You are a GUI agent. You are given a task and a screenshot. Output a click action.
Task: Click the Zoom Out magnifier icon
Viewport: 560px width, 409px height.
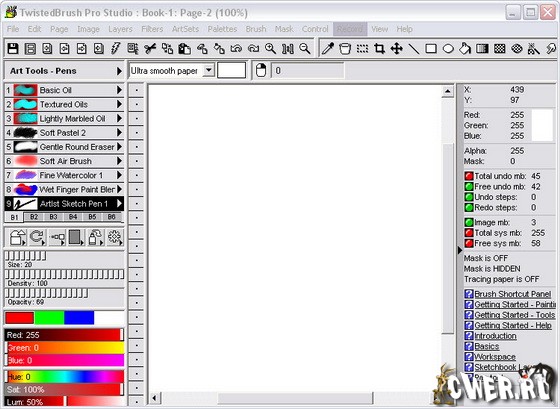305,49
